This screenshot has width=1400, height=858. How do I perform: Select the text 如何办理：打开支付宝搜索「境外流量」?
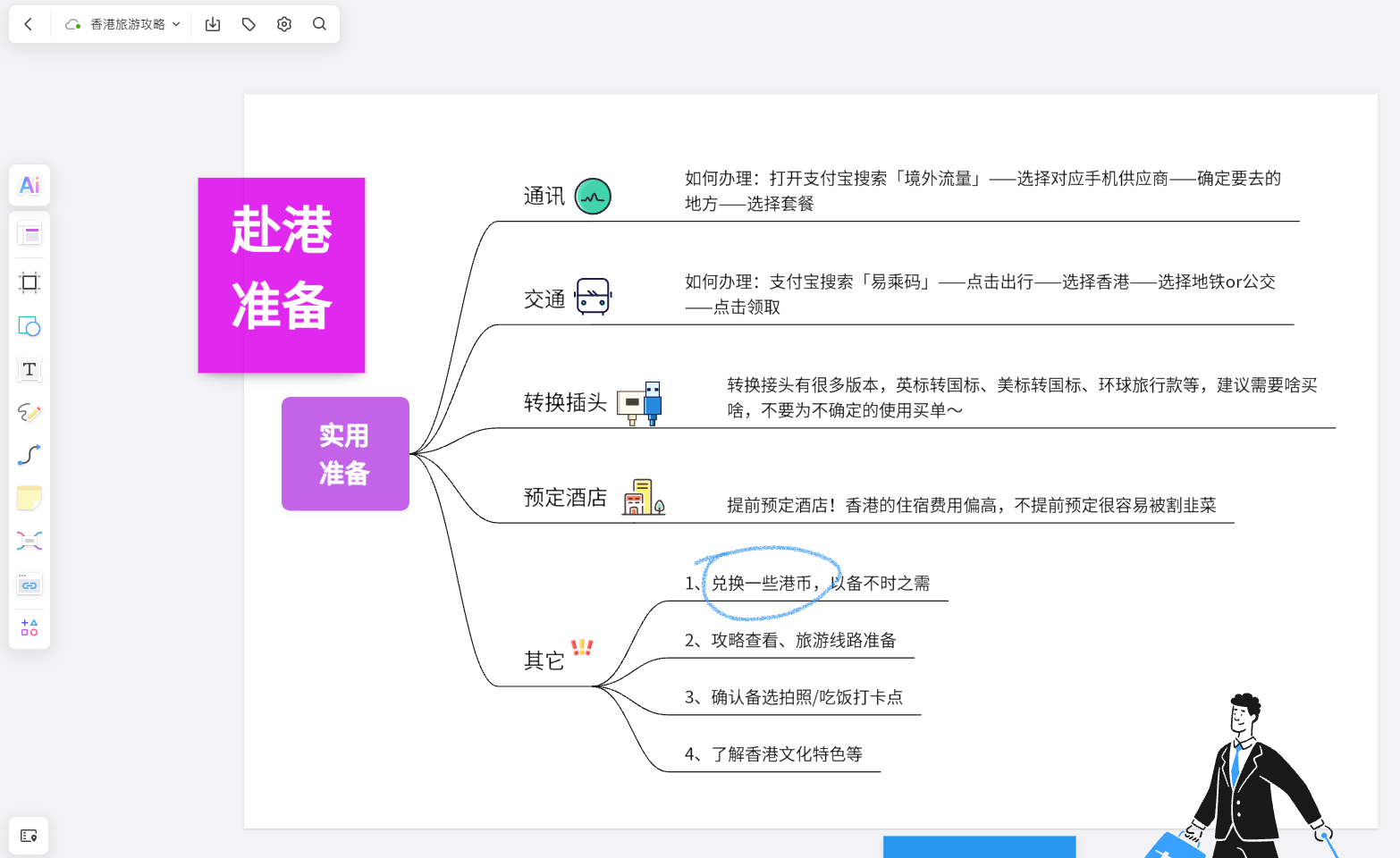(983, 191)
